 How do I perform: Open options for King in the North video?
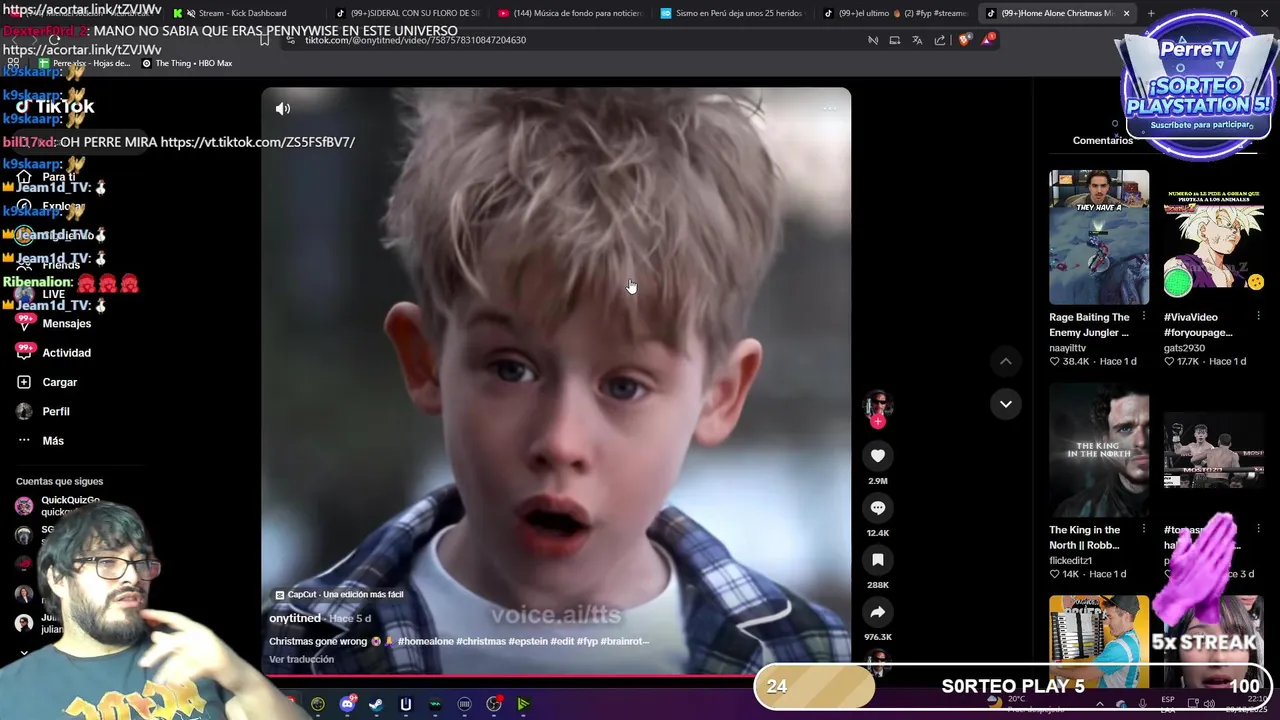tap(1144, 530)
